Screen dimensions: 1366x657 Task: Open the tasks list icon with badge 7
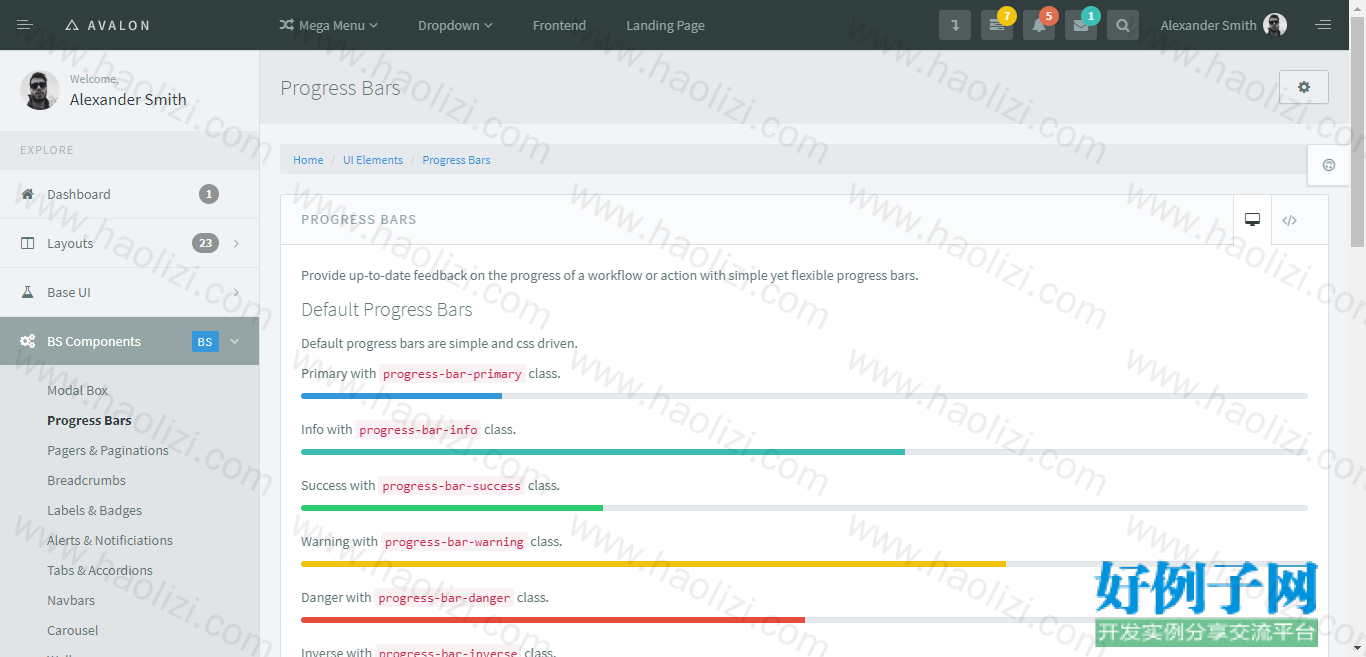point(997,25)
